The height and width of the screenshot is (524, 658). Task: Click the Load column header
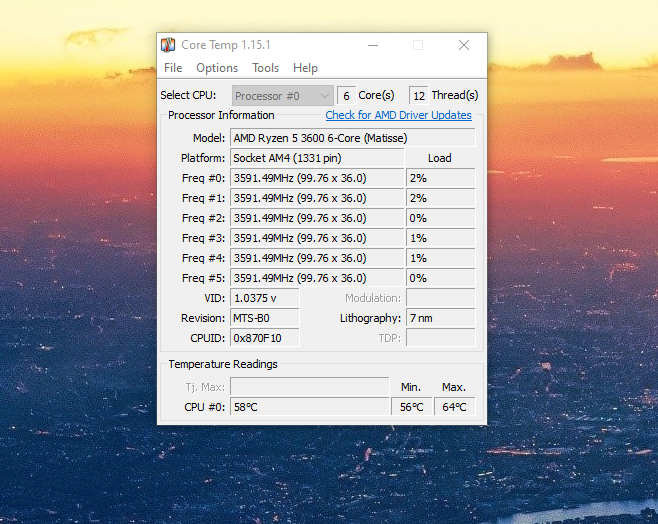(439, 158)
